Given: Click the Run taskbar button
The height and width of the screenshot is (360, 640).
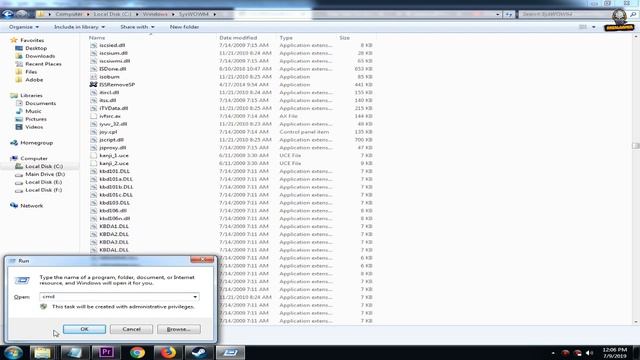Looking at the screenshot, I should 231,352.
